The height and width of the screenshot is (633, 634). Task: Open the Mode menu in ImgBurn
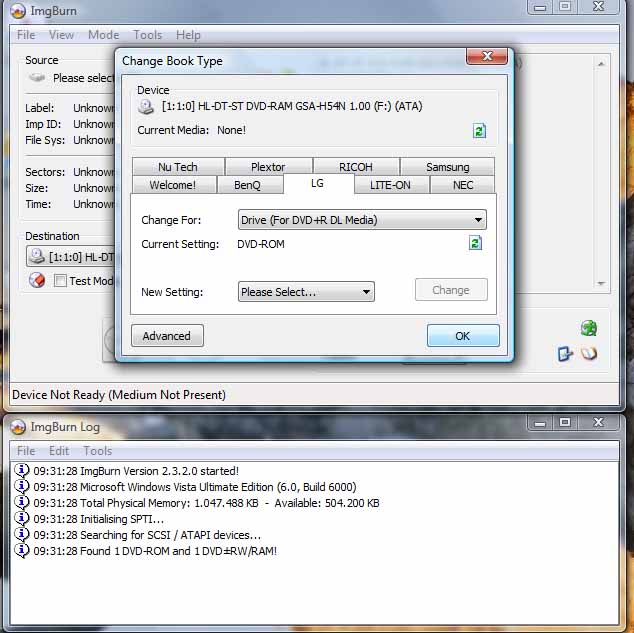click(x=104, y=35)
